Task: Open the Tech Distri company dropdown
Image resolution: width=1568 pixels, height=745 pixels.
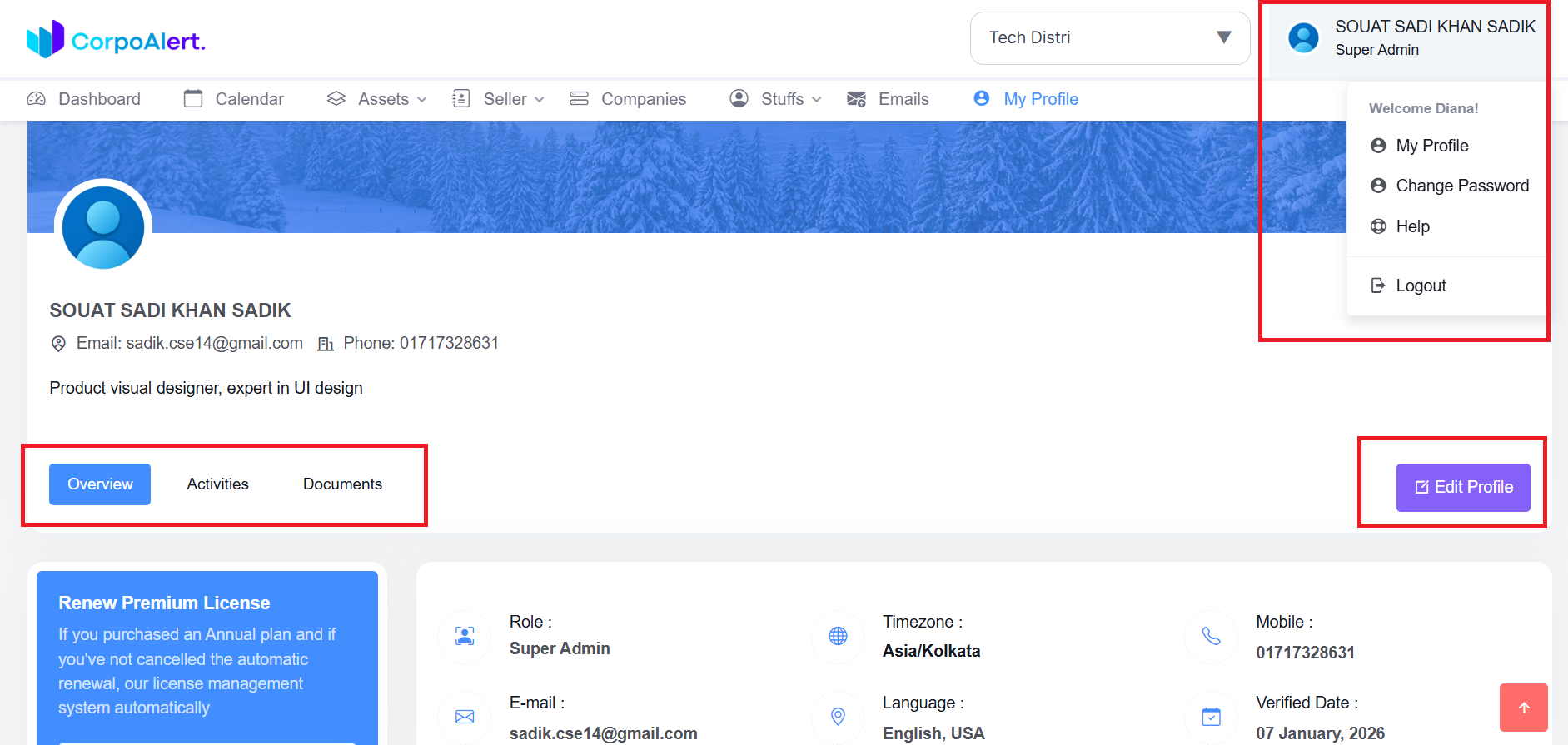Action: (x=1109, y=37)
